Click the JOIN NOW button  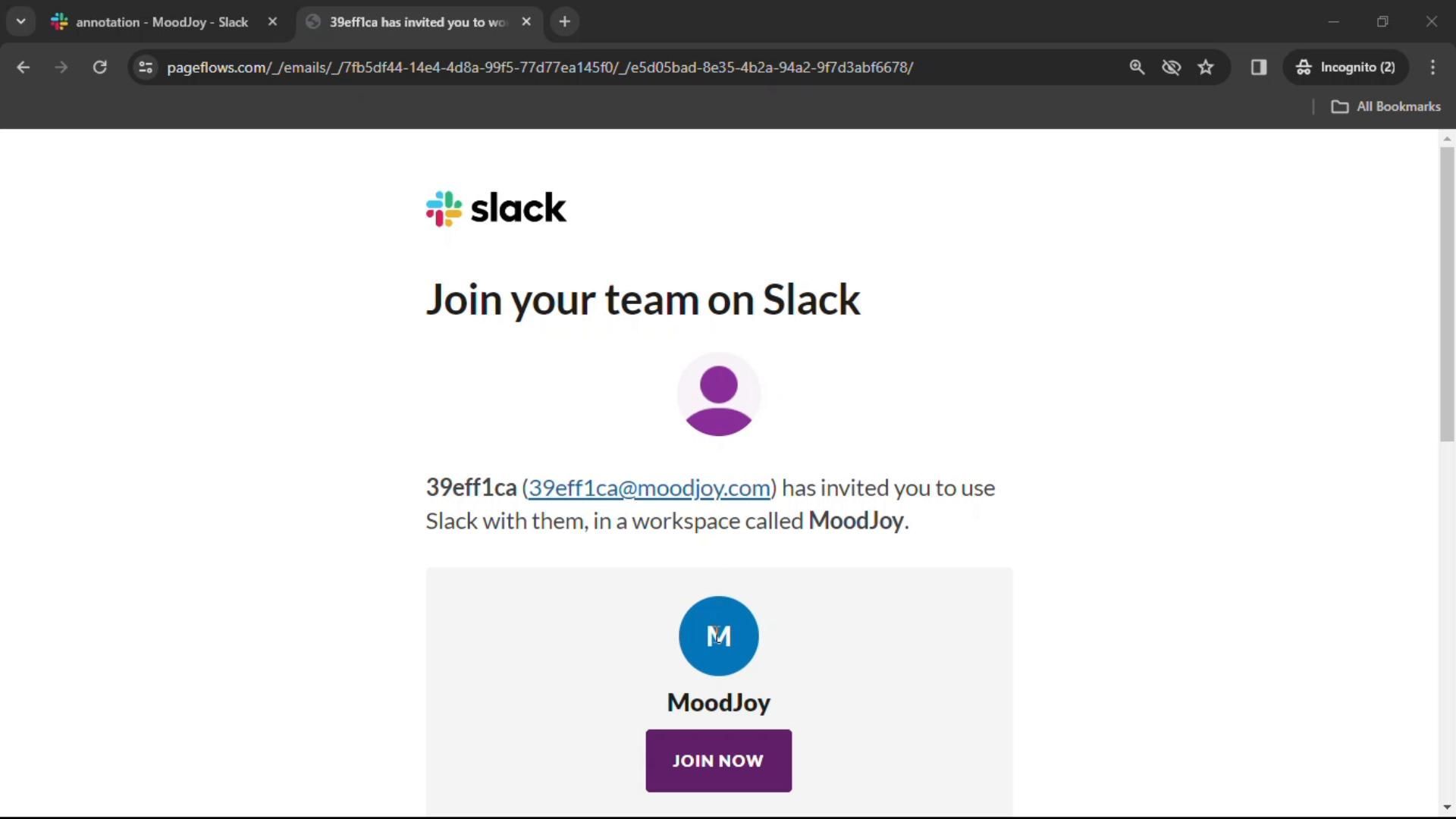718,761
